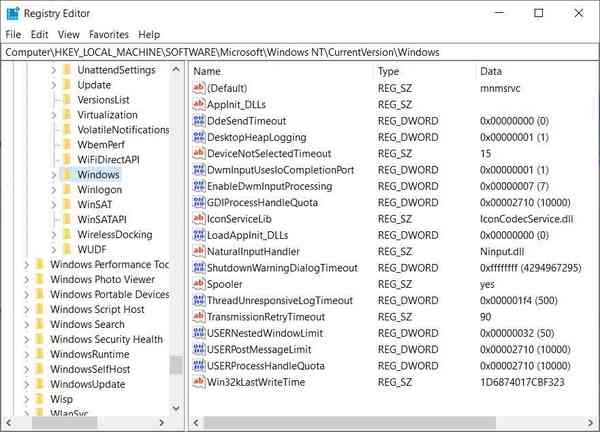600x432 pixels.
Task: Open the Help menu
Action: (149, 34)
